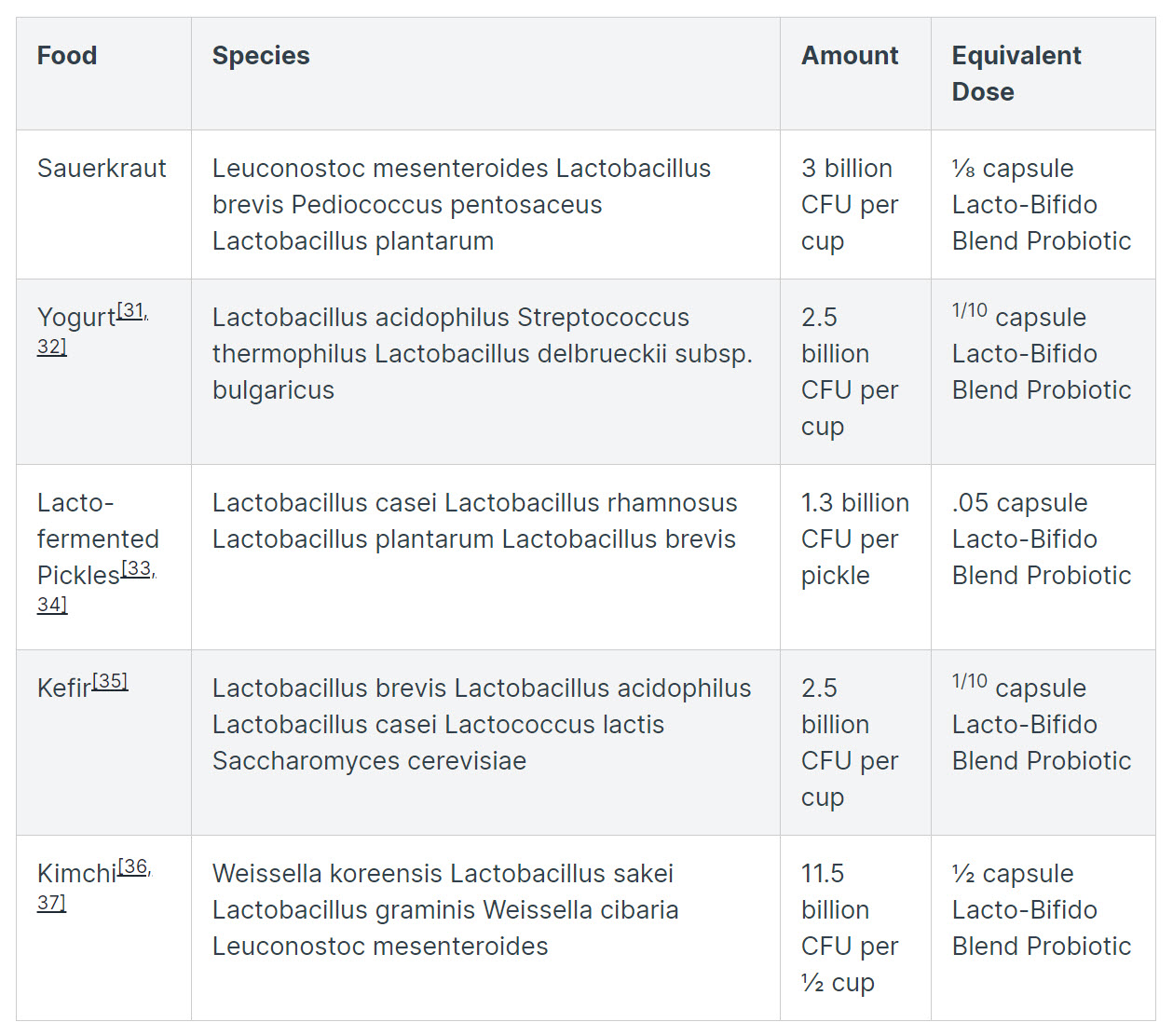Click the 11.5 billion CFU amount cell
The width and height of the screenshot is (1173, 1036).
click(849, 928)
